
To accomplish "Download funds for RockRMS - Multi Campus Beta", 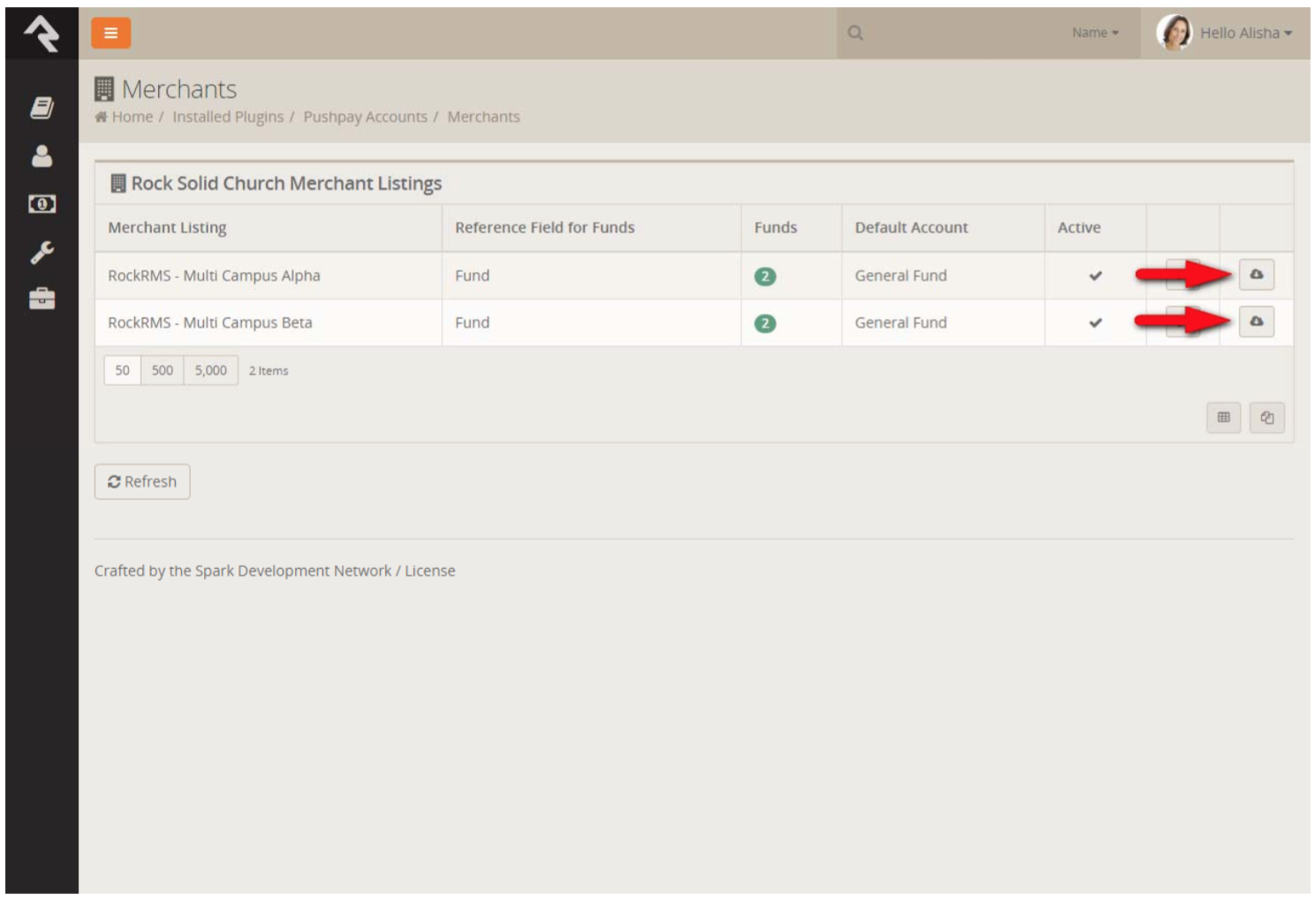I will coord(1256,322).
